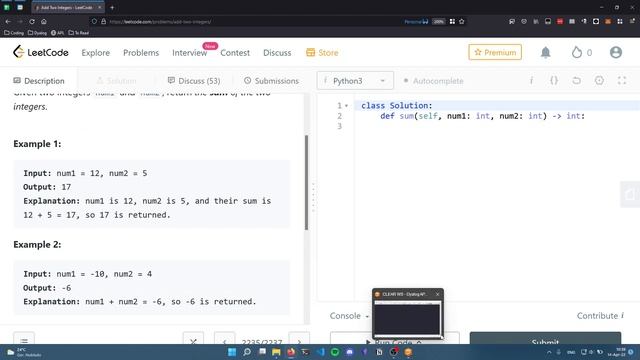Reload the browser page
This screenshot has width=640, height=360.
point(32,21)
